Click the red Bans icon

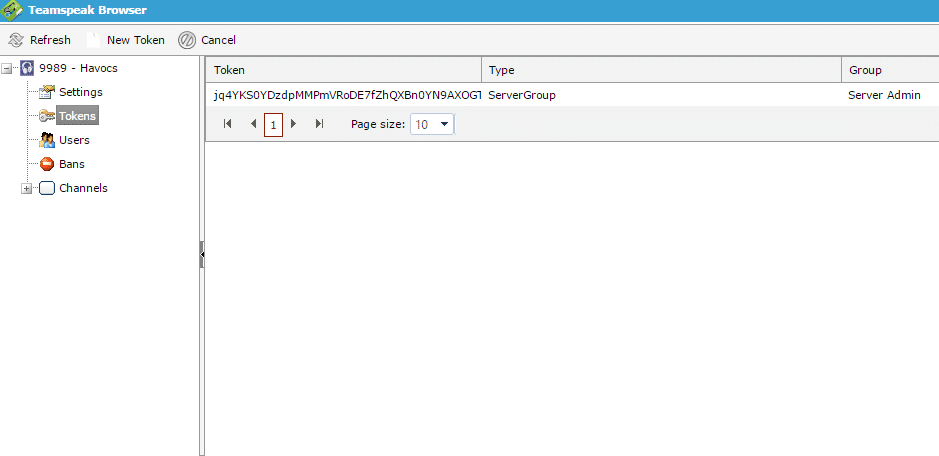47,164
